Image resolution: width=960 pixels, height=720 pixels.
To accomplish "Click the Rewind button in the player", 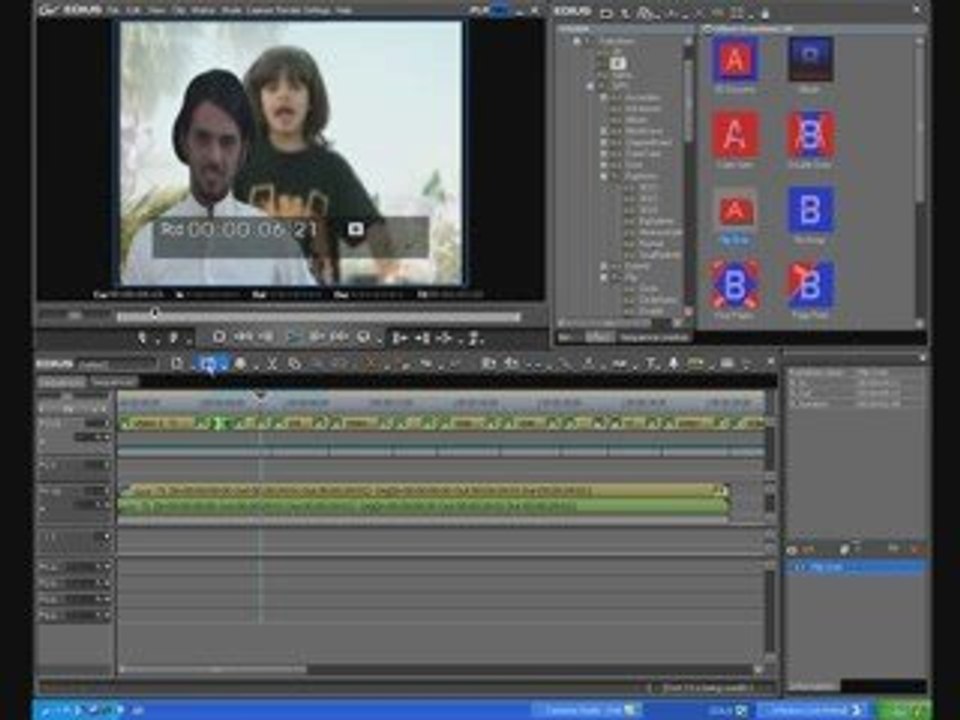I will point(243,337).
